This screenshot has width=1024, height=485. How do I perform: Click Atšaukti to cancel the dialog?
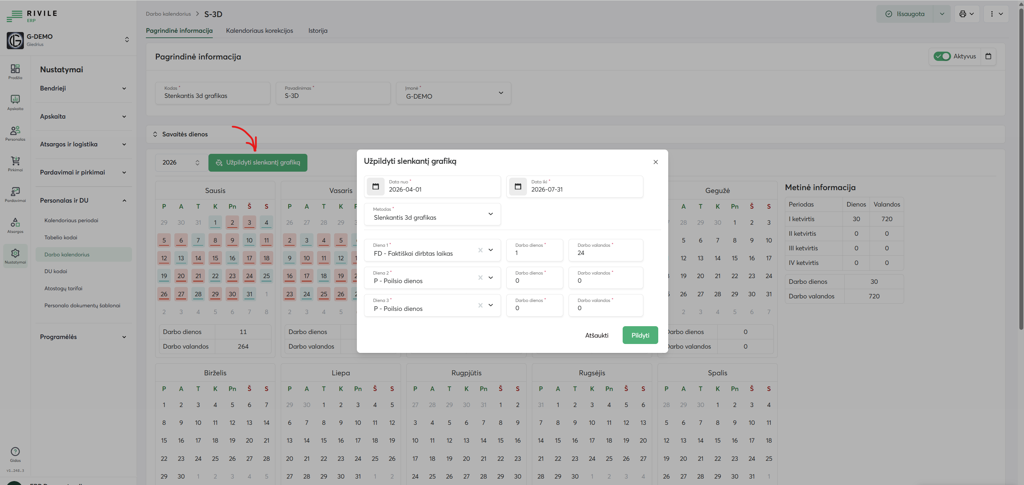click(x=596, y=335)
